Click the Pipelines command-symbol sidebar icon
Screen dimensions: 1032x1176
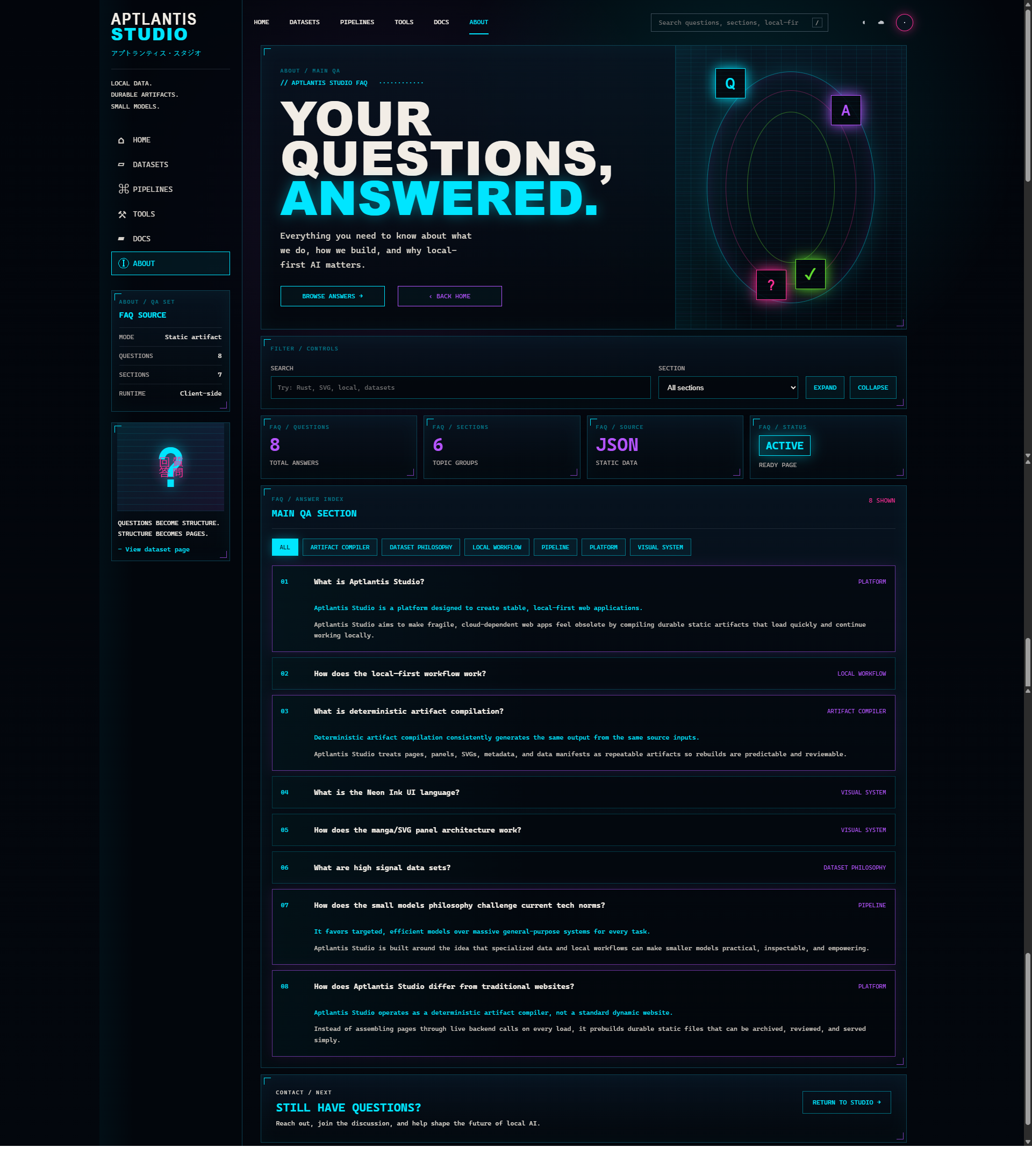click(x=123, y=189)
